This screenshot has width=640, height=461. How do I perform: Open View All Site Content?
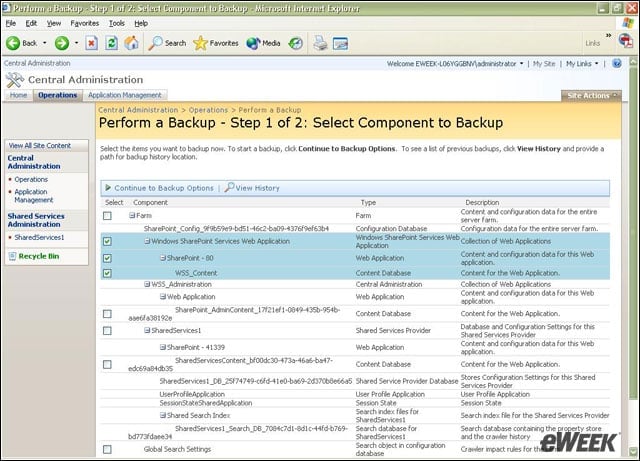tap(40, 145)
